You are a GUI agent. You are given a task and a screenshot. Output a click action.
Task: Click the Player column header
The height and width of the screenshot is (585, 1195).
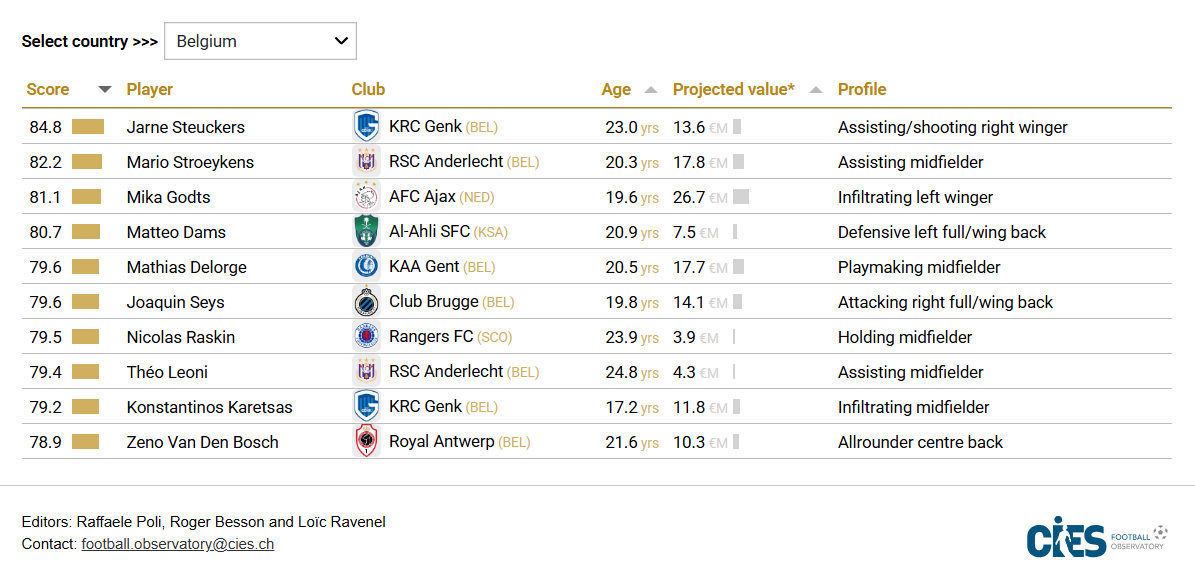(x=150, y=89)
